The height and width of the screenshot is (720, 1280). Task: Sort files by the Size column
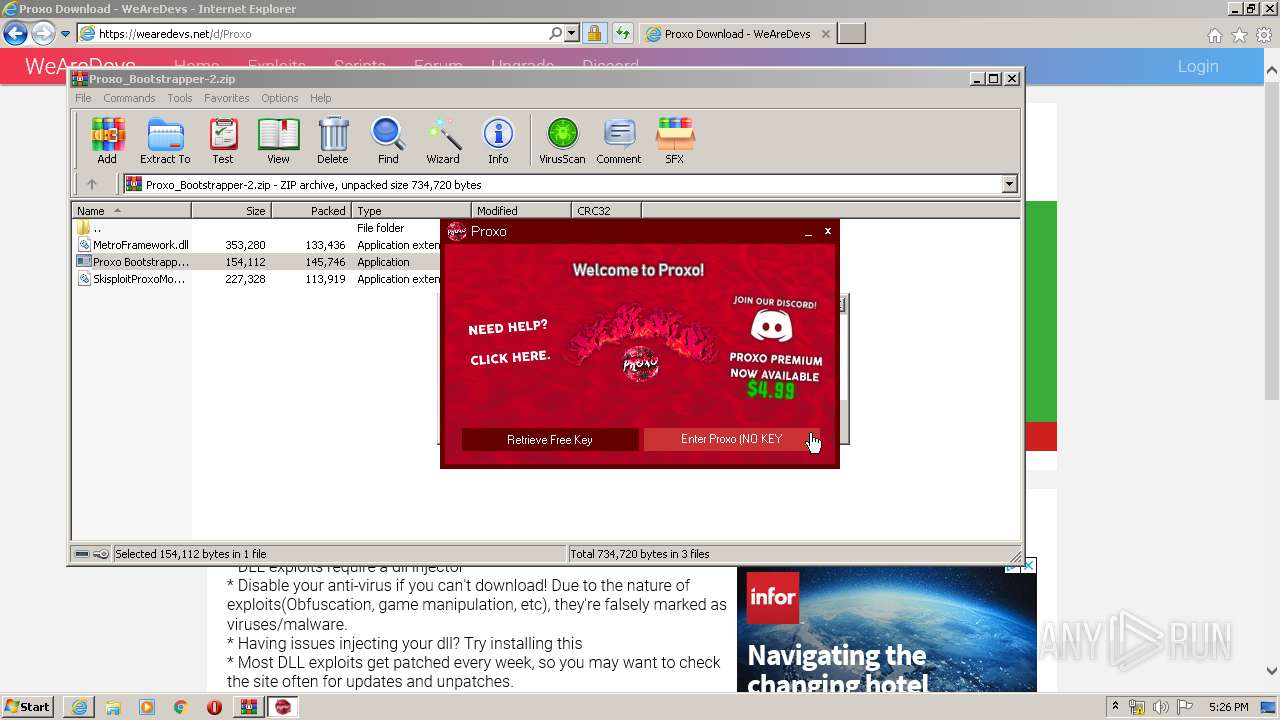pos(231,210)
